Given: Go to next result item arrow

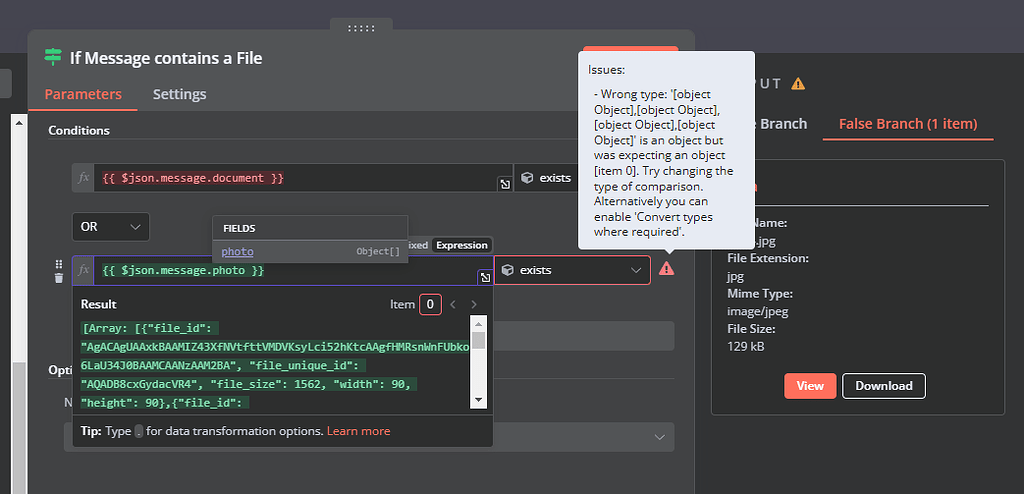Looking at the screenshot, I should [x=474, y=304].
